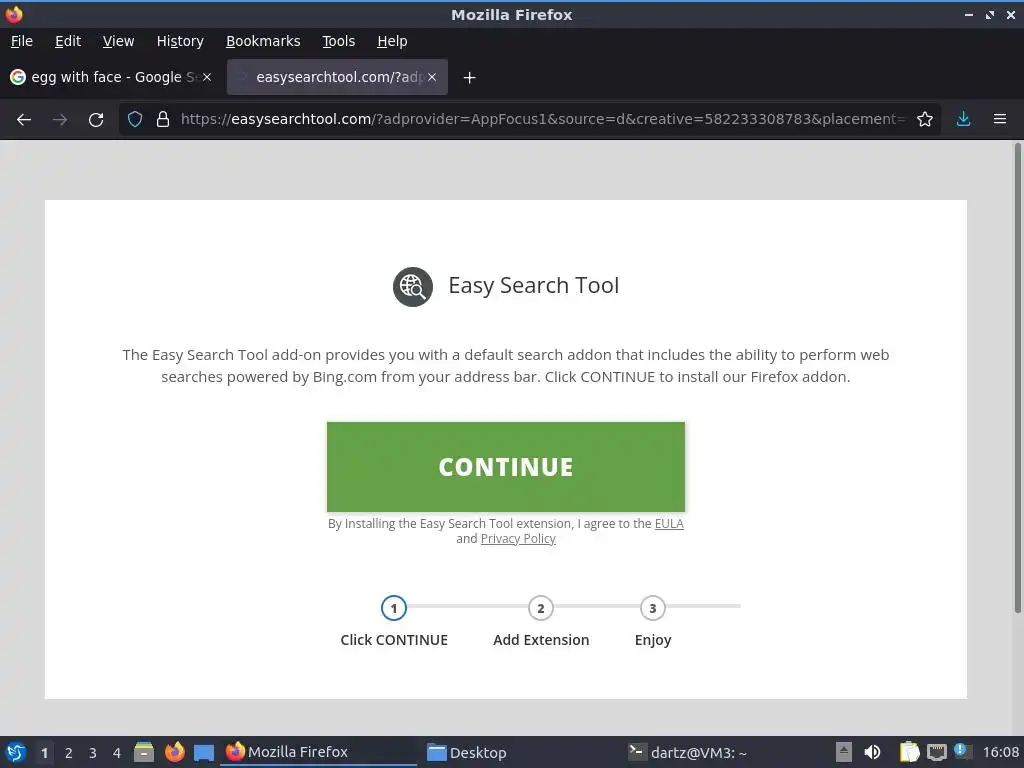Click the show desktop taskbar icon

204,753
